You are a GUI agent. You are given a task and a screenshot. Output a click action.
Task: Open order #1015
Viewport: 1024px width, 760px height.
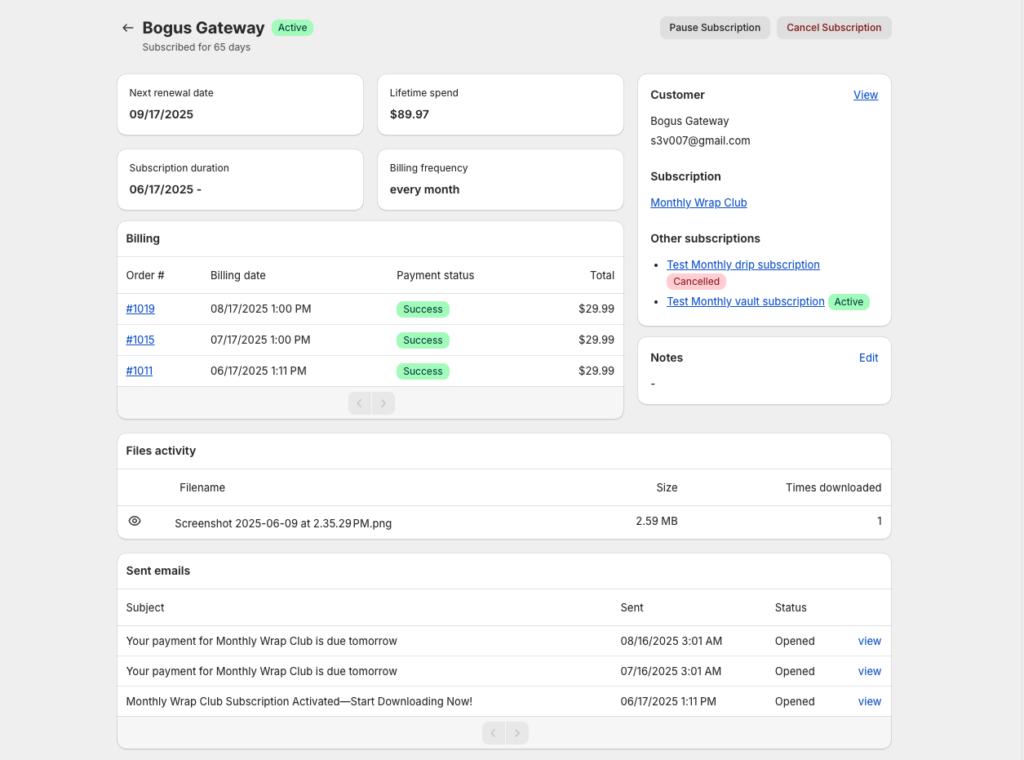(x=140, y=340)
